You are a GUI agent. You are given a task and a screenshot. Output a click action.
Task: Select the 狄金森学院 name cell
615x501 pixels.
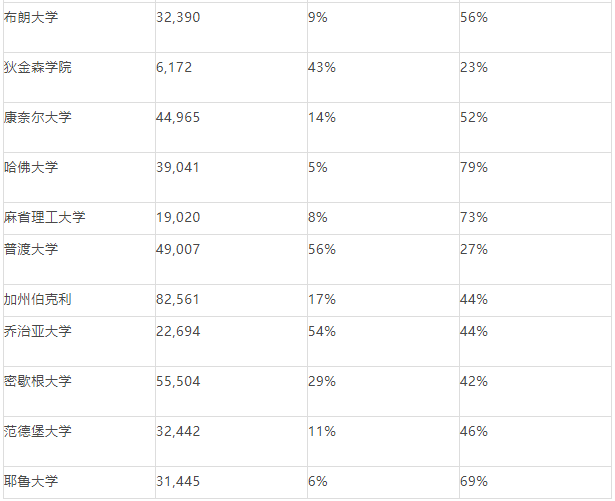point(38,67)
